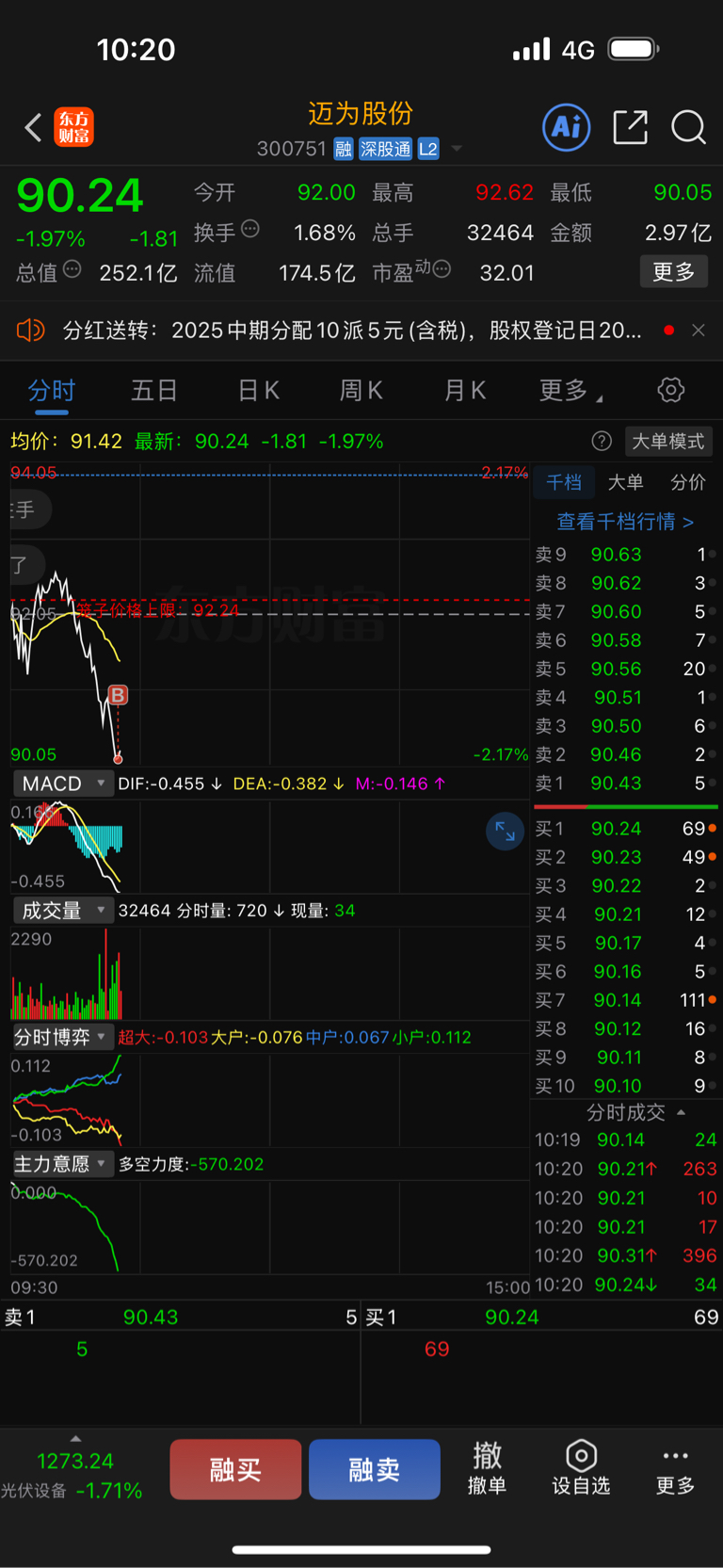Tap the 10:20 trade with 396 volume

626,1255
